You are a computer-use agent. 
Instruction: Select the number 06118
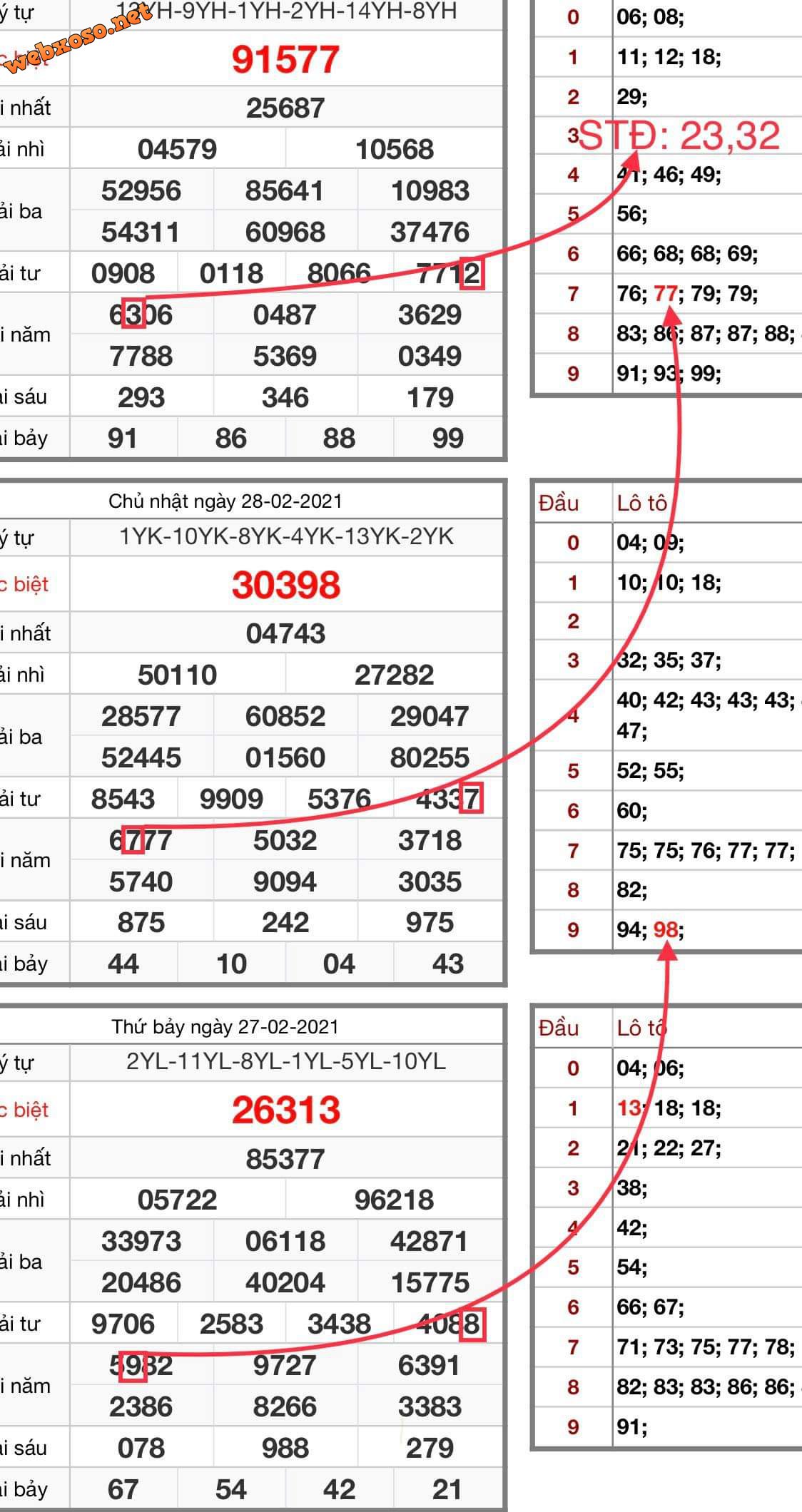pos(285,1242)
